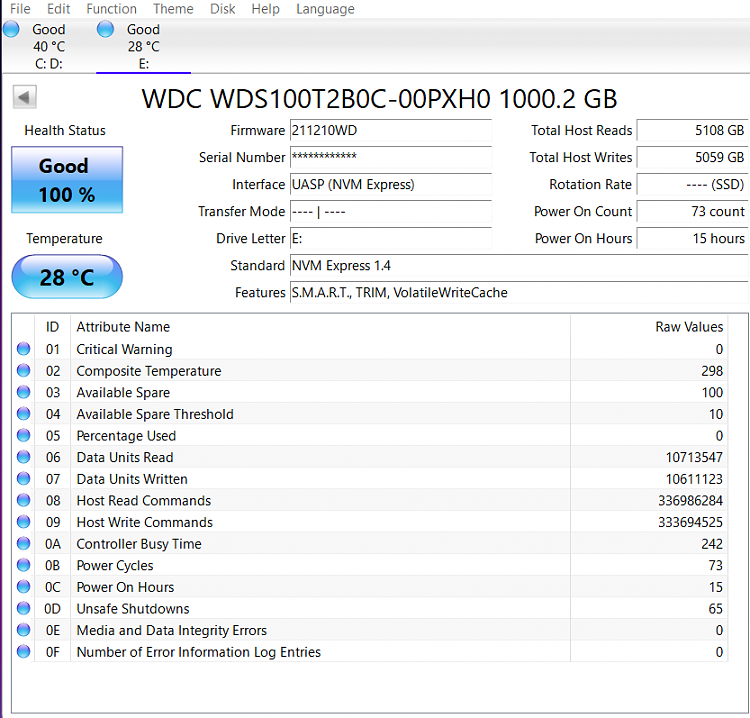Click status orb for Available Spare row
This screenshot has width=750, height=718.
(x=23, y=392)
